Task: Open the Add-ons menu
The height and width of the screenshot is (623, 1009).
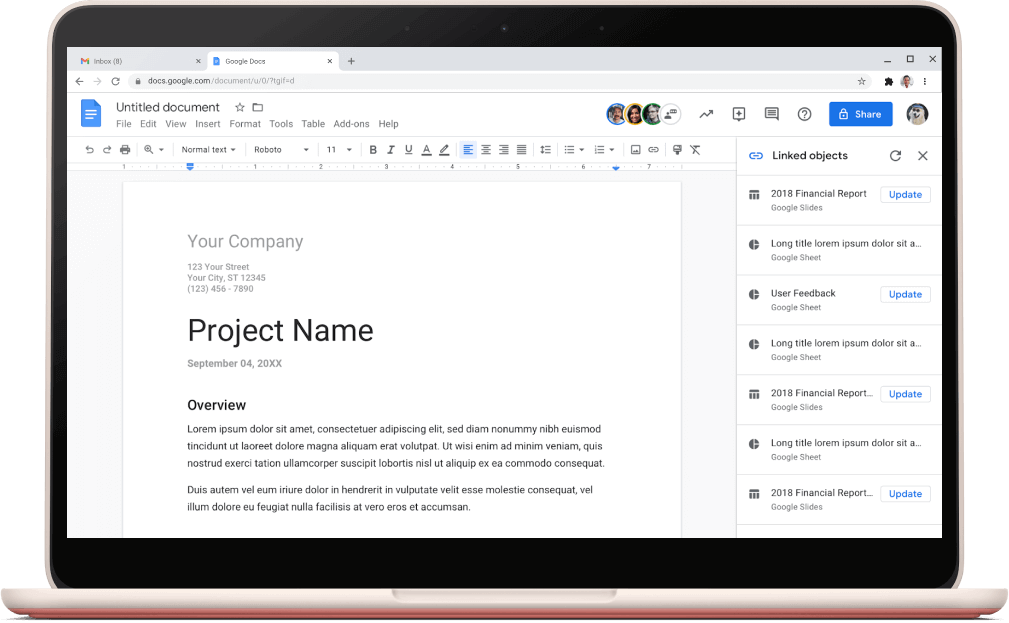Action: pyautogui.click(x=351, y=124)
